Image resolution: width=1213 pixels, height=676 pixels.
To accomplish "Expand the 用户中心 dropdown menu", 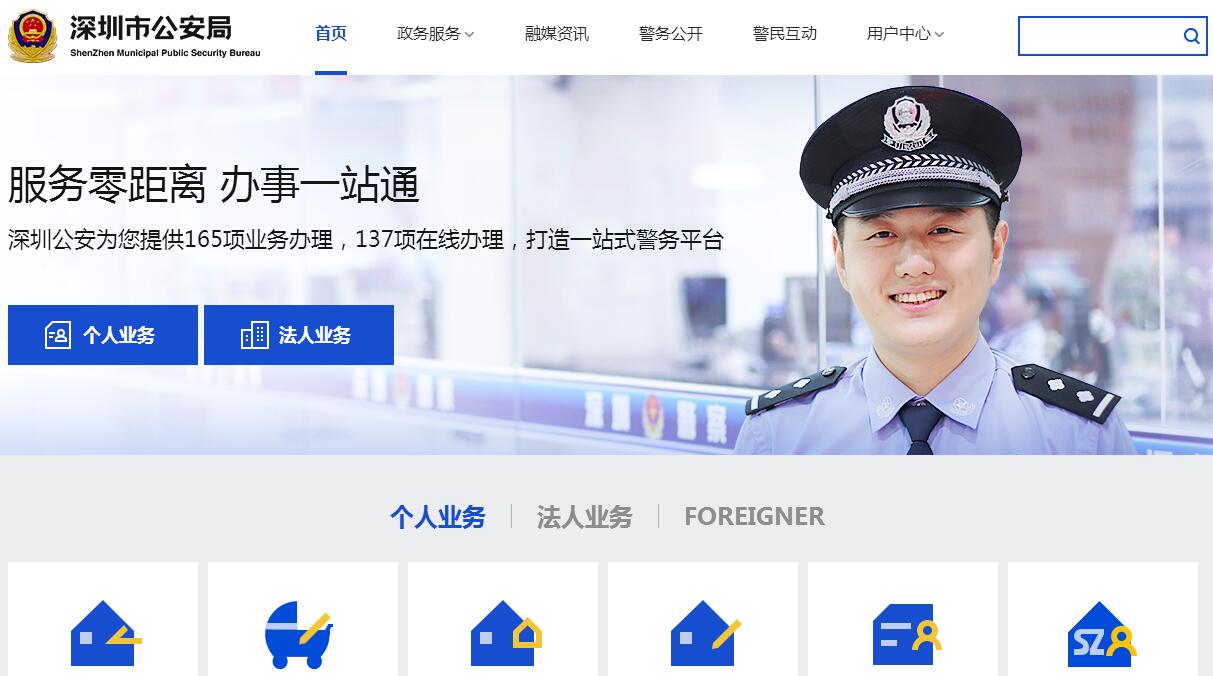I will point(905,34).
